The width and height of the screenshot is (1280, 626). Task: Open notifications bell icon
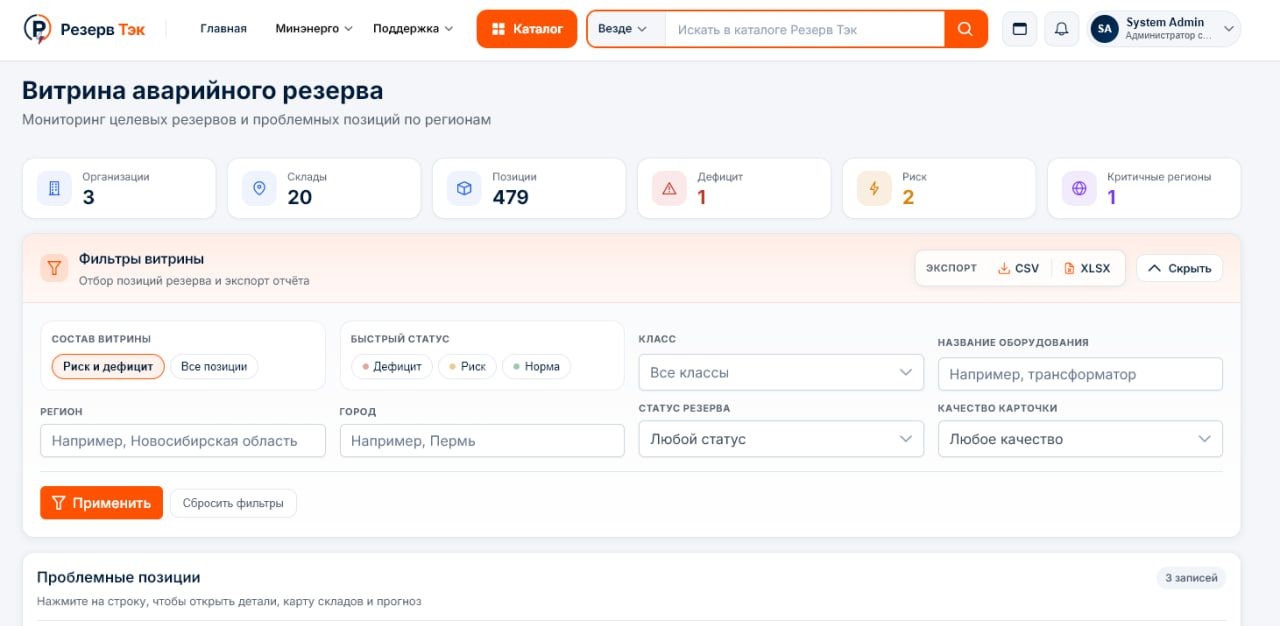coord(1061,29)
